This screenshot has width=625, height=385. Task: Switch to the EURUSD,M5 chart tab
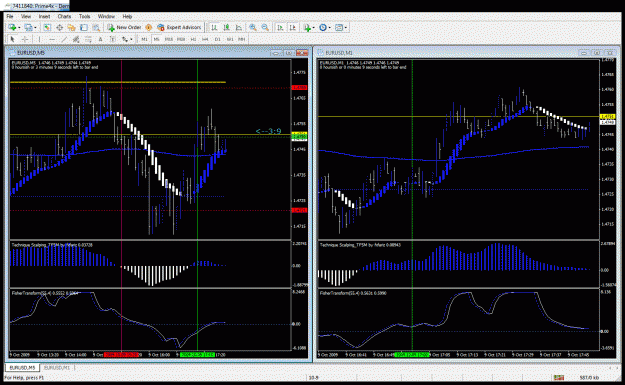[22, 367]
